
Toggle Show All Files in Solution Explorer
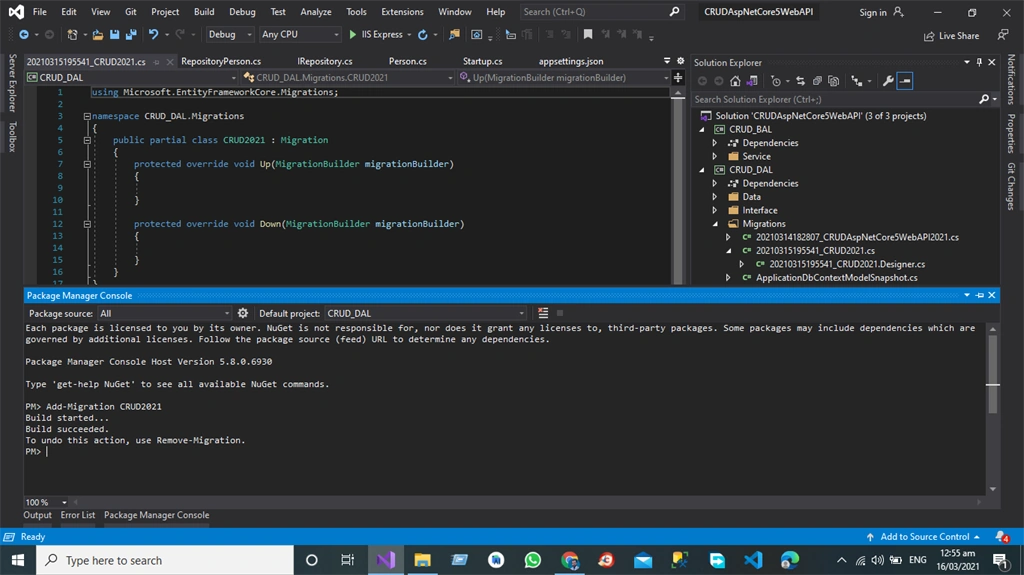pos(833,81)
